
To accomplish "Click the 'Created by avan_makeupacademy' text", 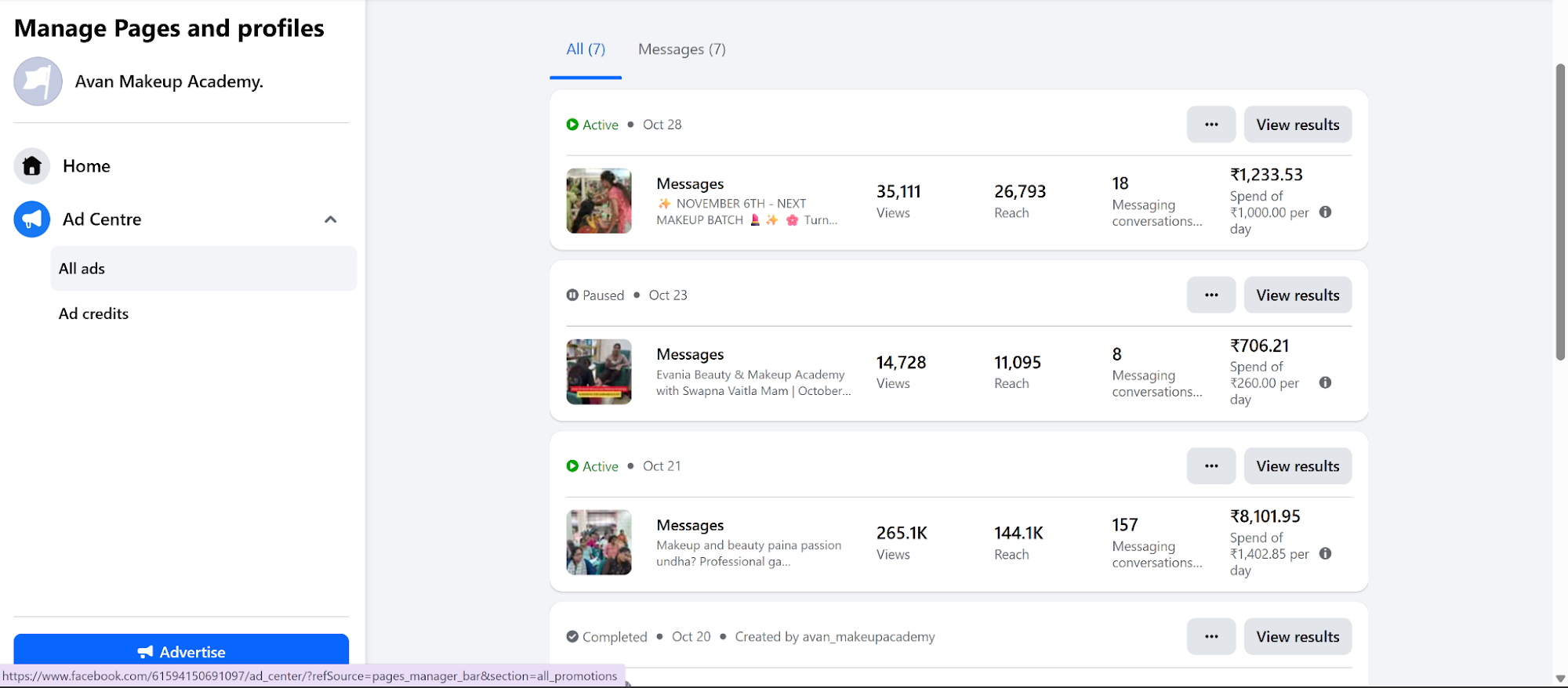I will [835, 637].
